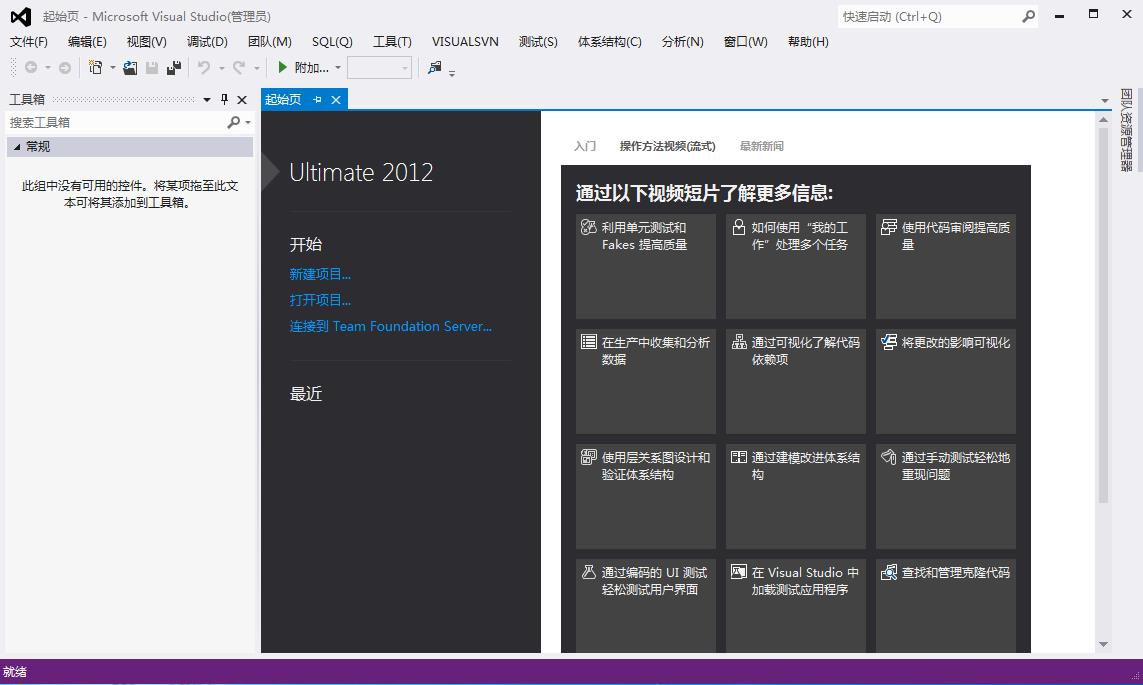
Task: Open the document tab list dropdown
Action: [x=1104, y=101]
